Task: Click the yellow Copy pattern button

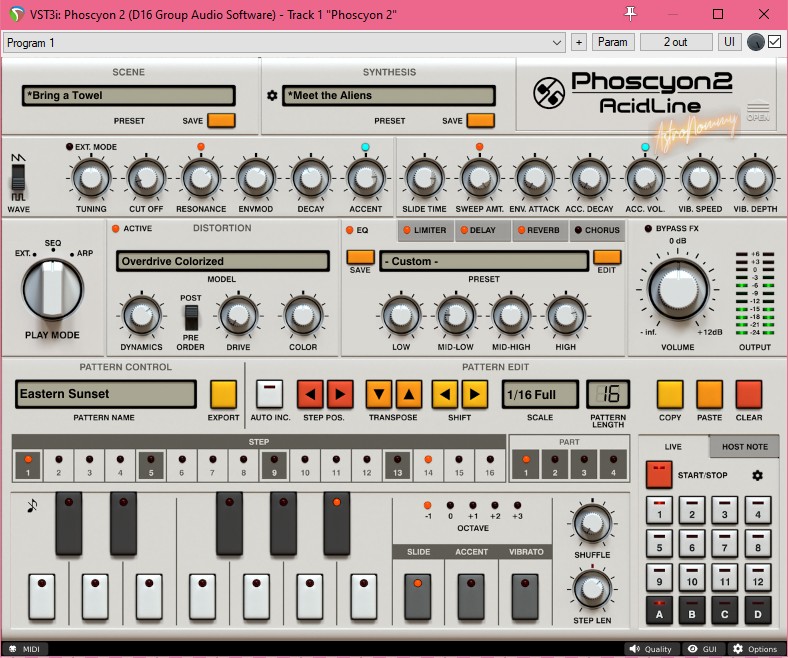Action: tap(670, 394)
